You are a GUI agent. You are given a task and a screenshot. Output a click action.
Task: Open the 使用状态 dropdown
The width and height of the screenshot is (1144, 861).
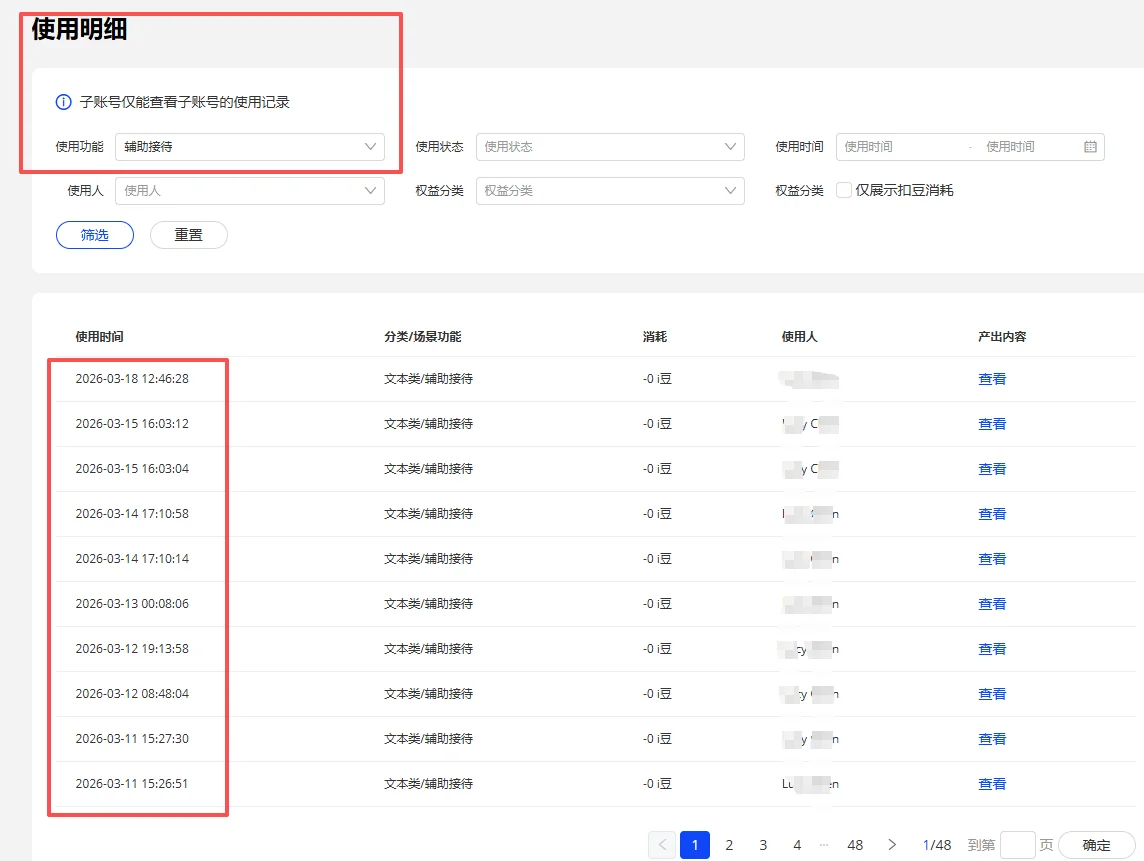coord(610,147)
